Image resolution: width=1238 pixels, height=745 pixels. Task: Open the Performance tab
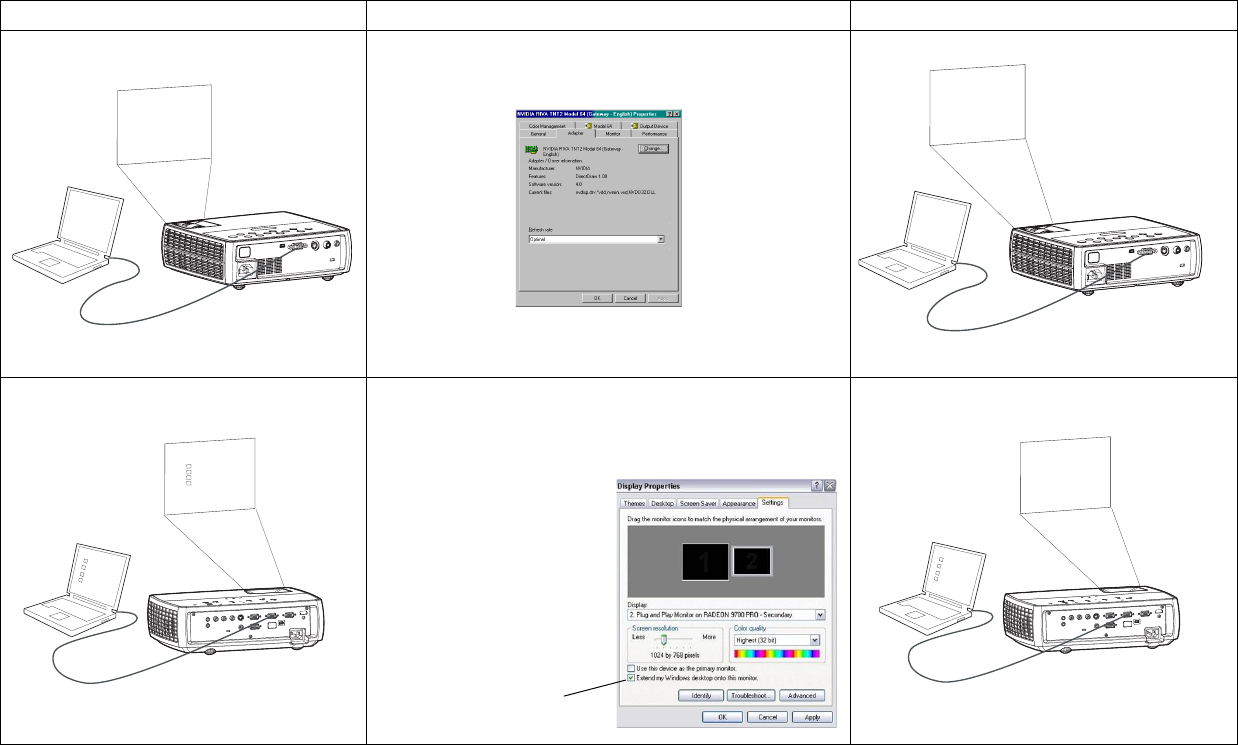[655, 133]
